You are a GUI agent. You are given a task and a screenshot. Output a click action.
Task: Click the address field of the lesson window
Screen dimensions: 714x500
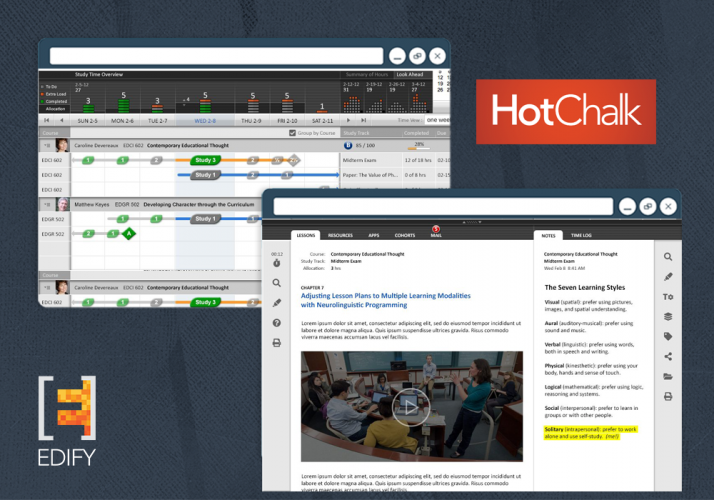pyautogui.click(x=443, y=206)
